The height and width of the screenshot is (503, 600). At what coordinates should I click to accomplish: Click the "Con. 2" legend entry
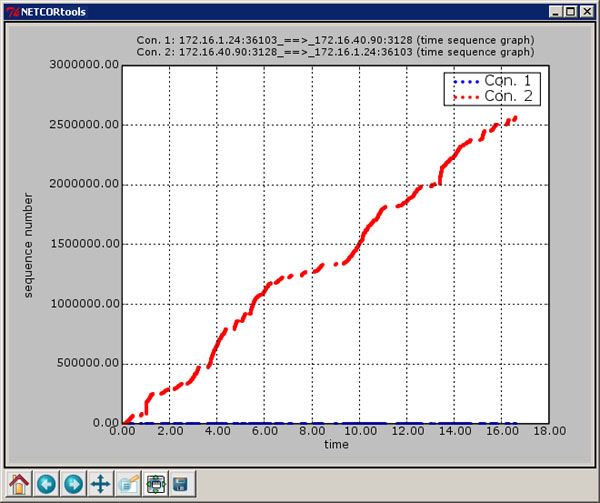tap(492, 96)
